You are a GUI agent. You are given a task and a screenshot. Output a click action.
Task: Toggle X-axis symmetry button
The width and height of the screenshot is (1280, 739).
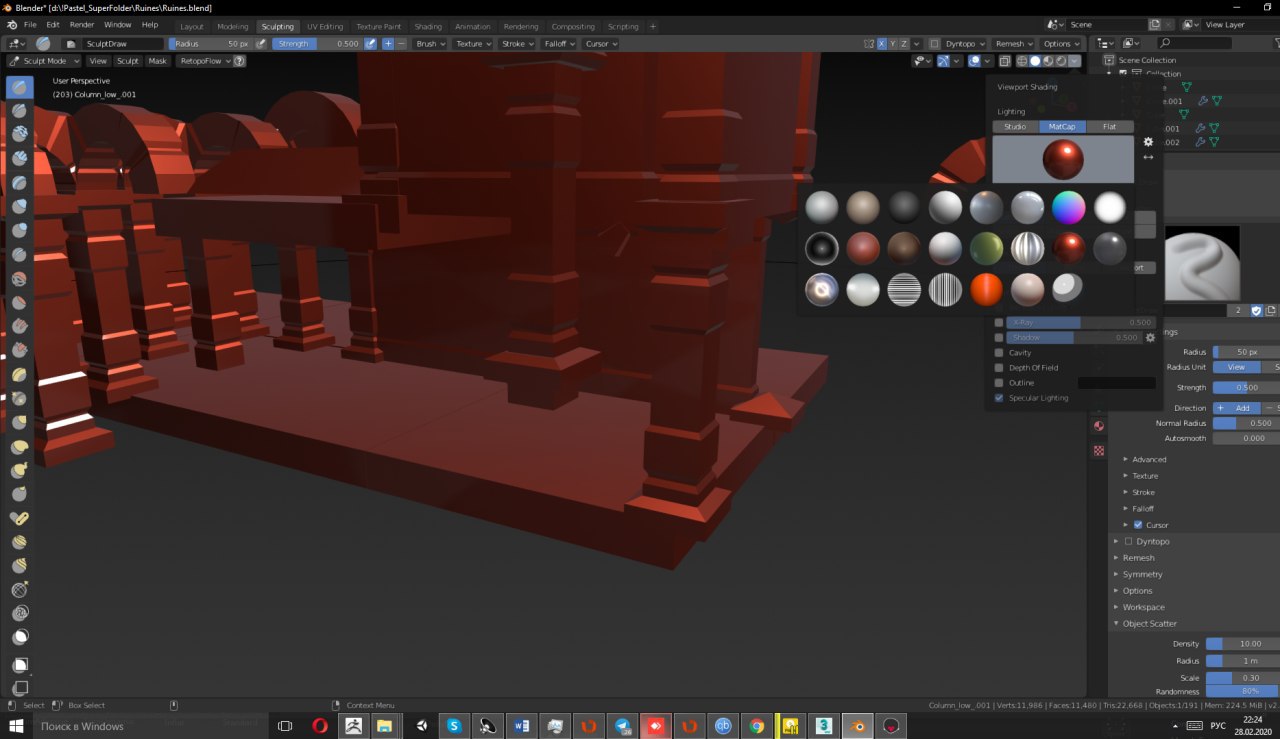pos(881,44)
